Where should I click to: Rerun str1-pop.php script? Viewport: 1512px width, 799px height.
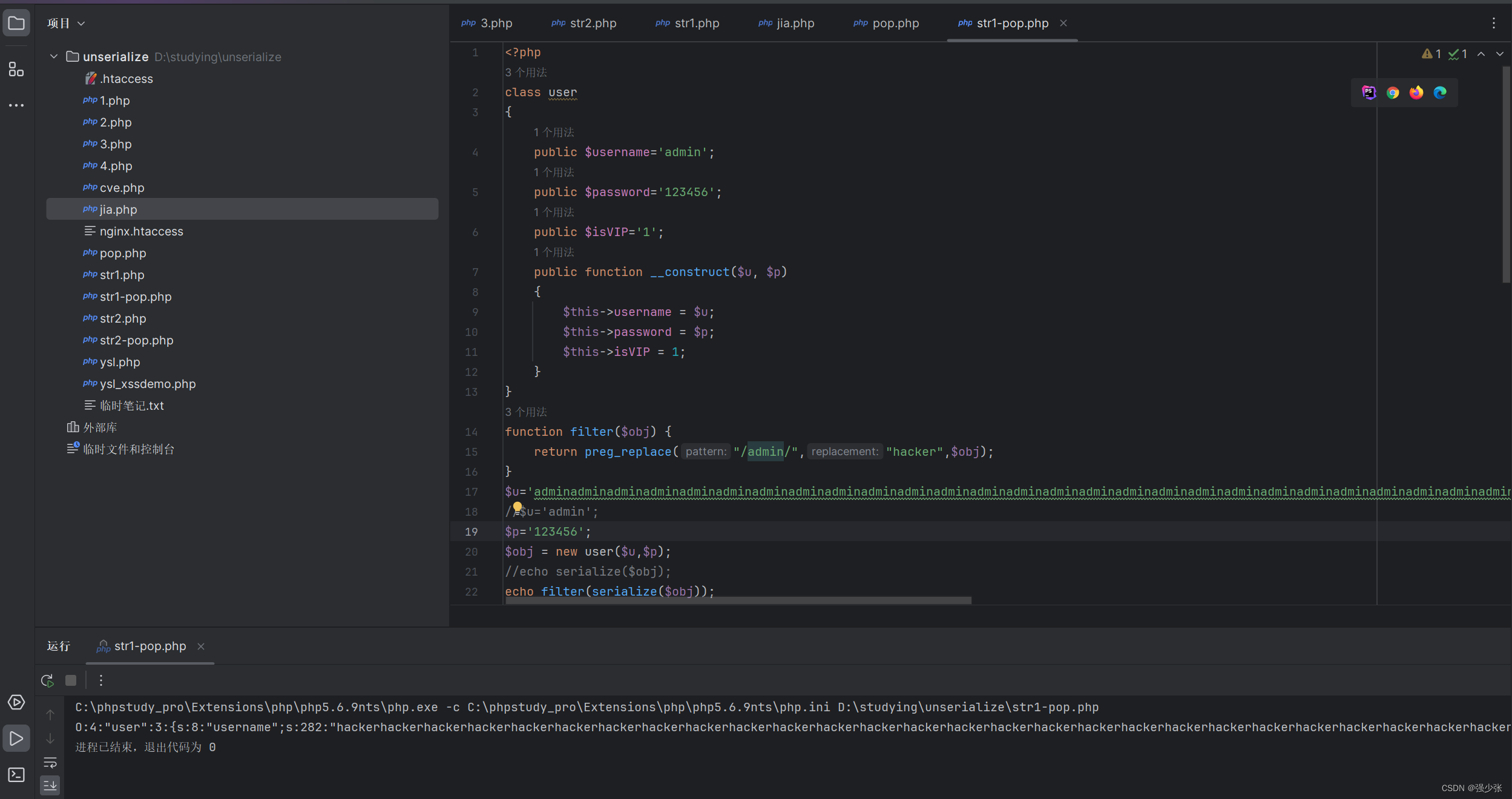47,680
